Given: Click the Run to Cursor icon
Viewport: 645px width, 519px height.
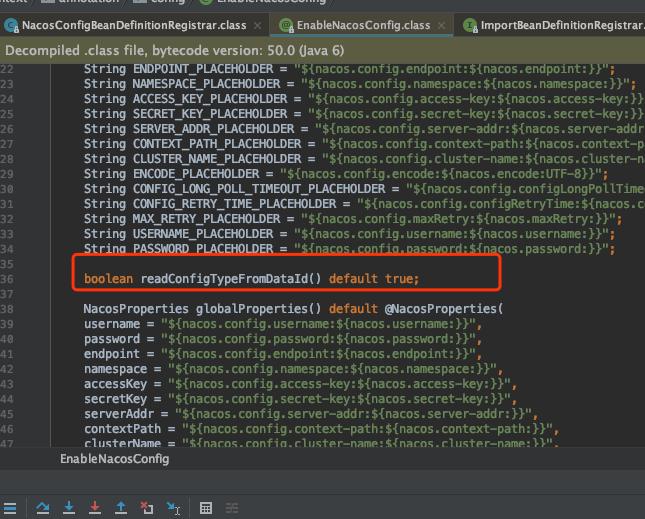Looking at the screenshot, I should pyautogui.click(x=173, y=508).
